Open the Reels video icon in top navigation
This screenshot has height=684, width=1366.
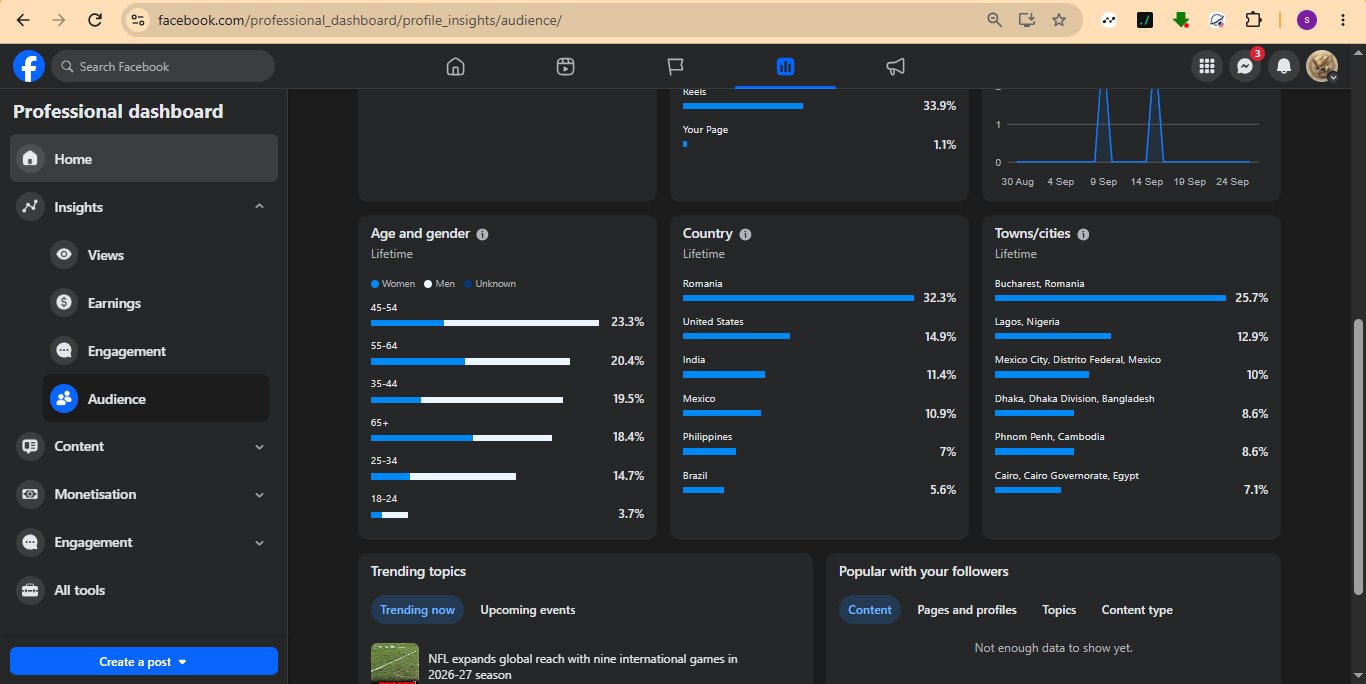[x=566, y=67]
